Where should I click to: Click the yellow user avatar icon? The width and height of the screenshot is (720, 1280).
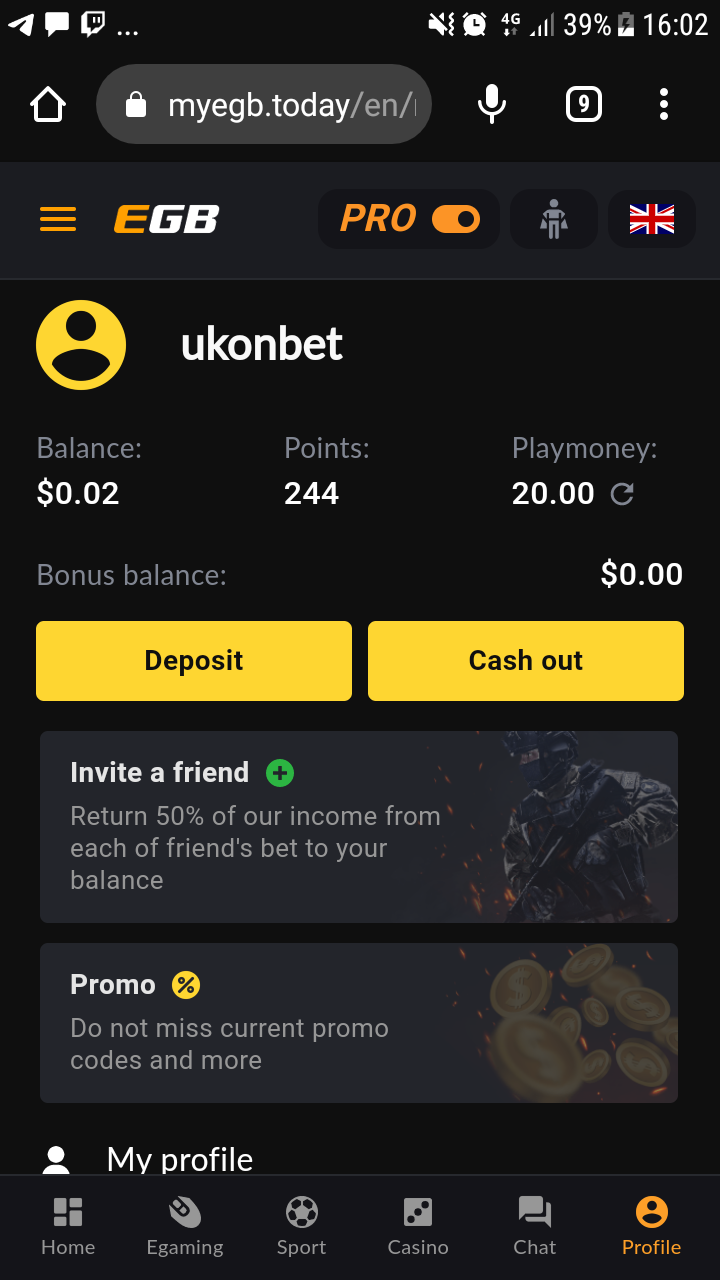click(x=81, y=345)
